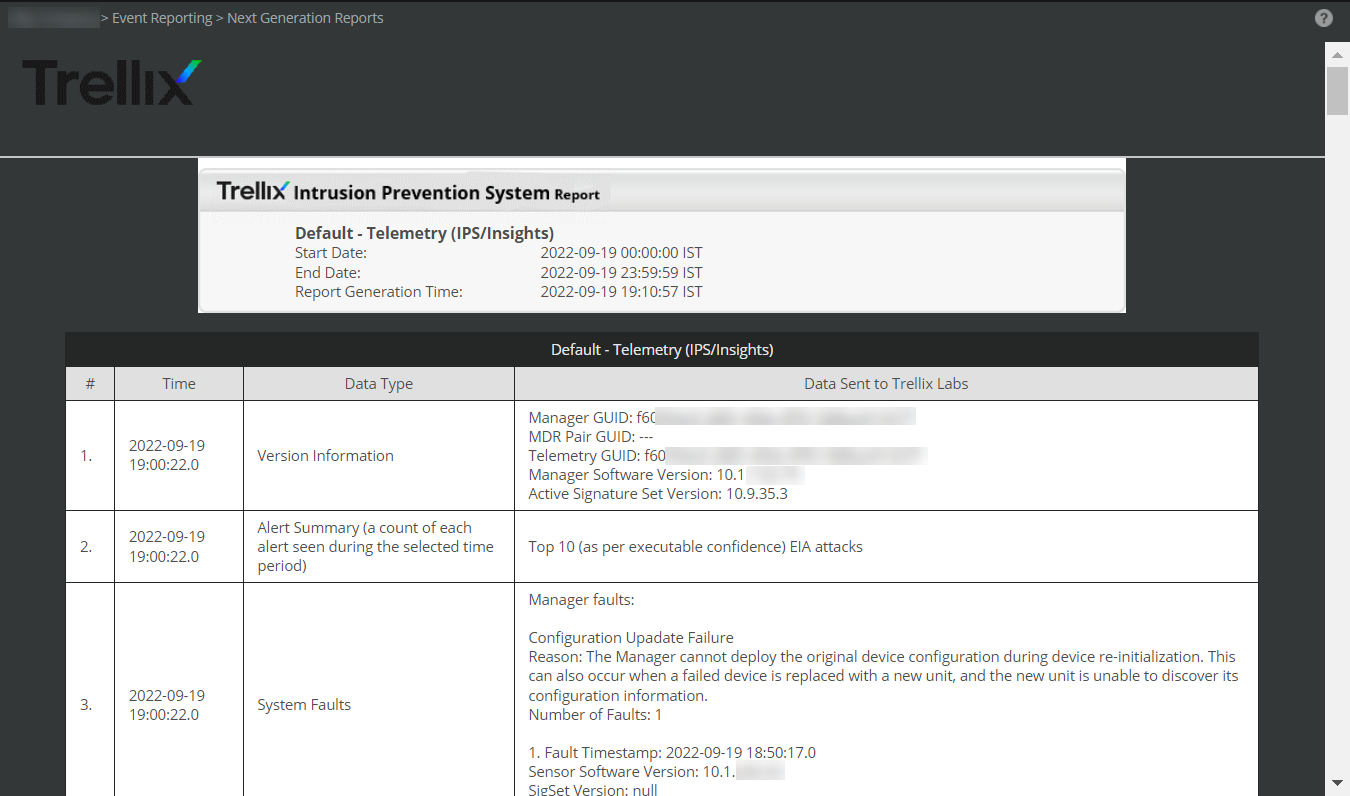Click the timestamp in the System Faults row
The height and width of the screenshot is (796, 1350).
tap(167, 705)
